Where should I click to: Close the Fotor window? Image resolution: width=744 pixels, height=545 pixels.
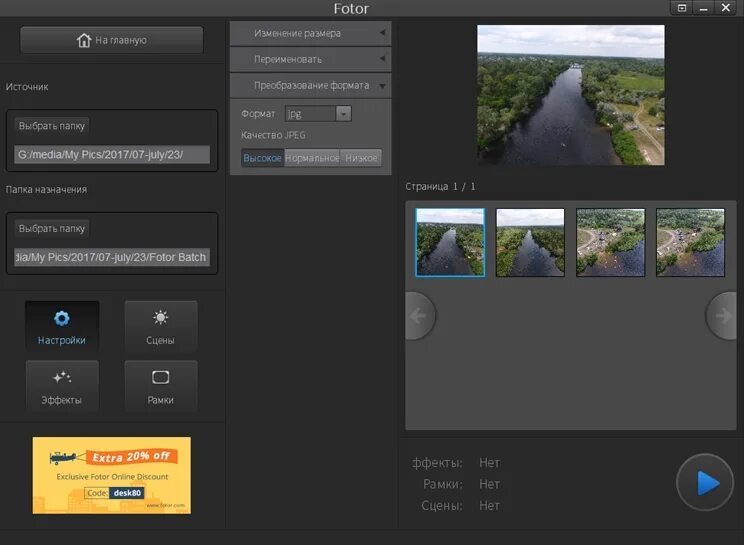[725, 8]
